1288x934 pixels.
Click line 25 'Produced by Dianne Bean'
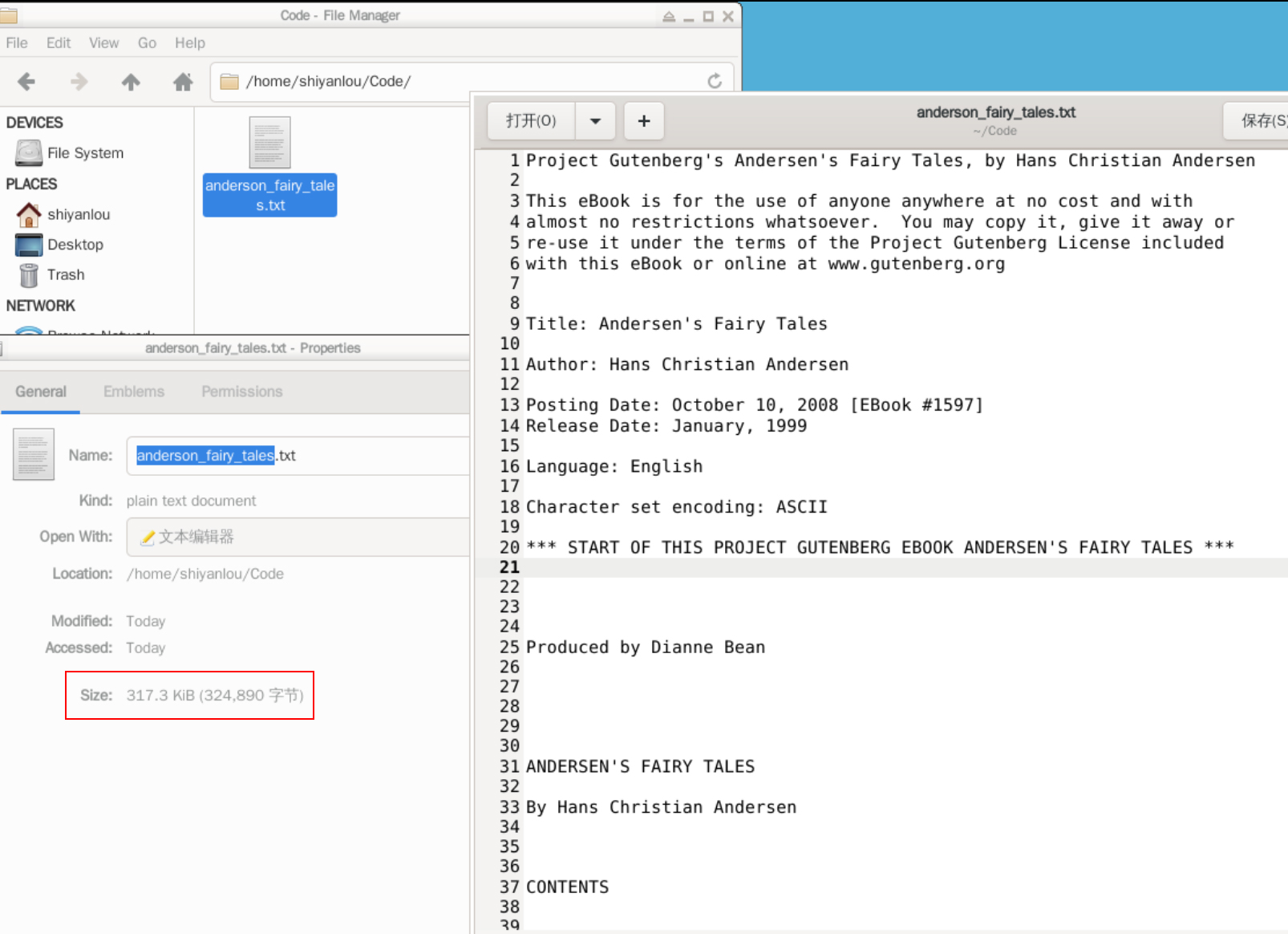click(x=646, y=647)
